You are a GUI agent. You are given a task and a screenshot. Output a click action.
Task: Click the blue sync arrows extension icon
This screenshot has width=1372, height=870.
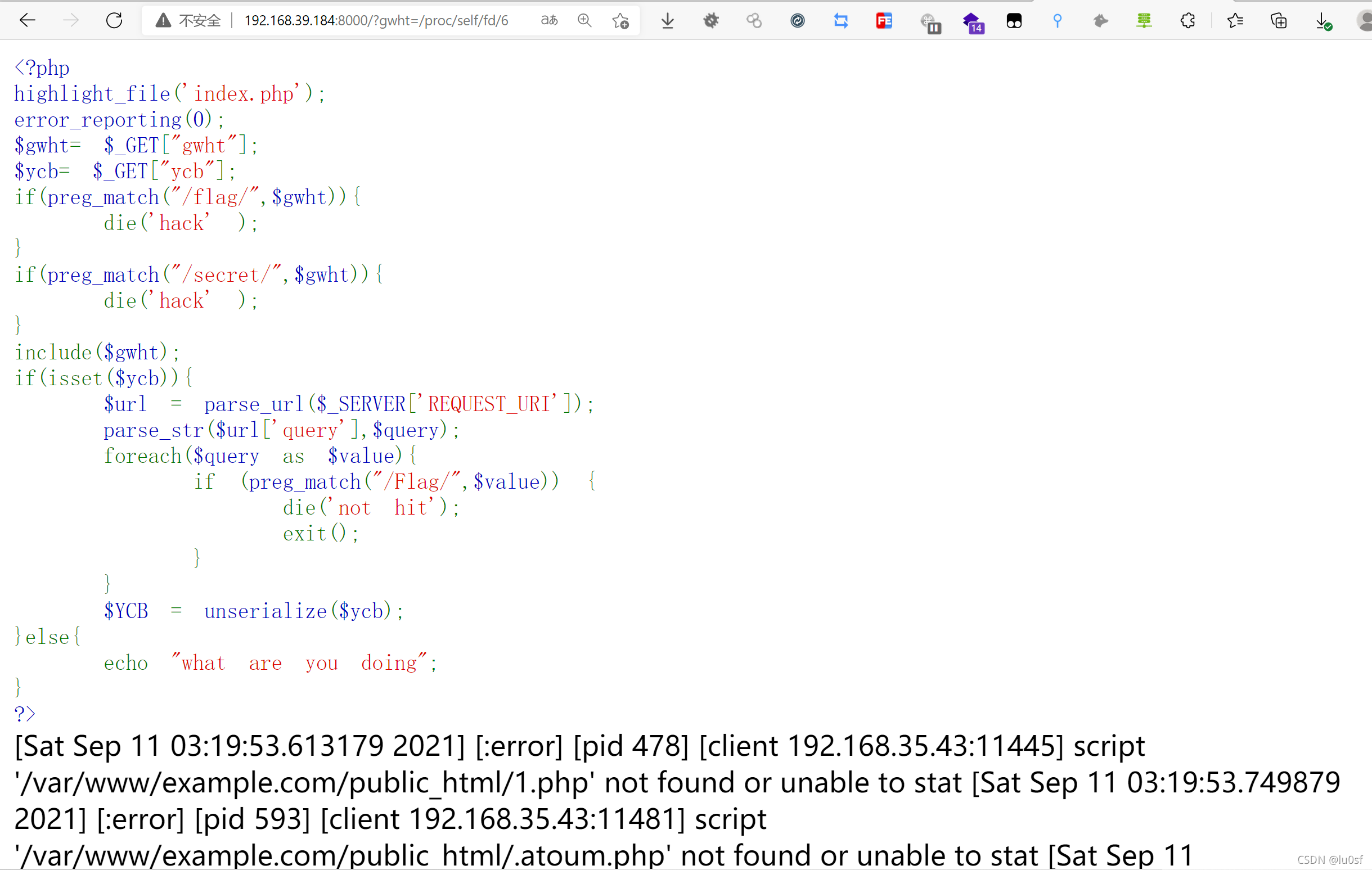pos(841,21)
